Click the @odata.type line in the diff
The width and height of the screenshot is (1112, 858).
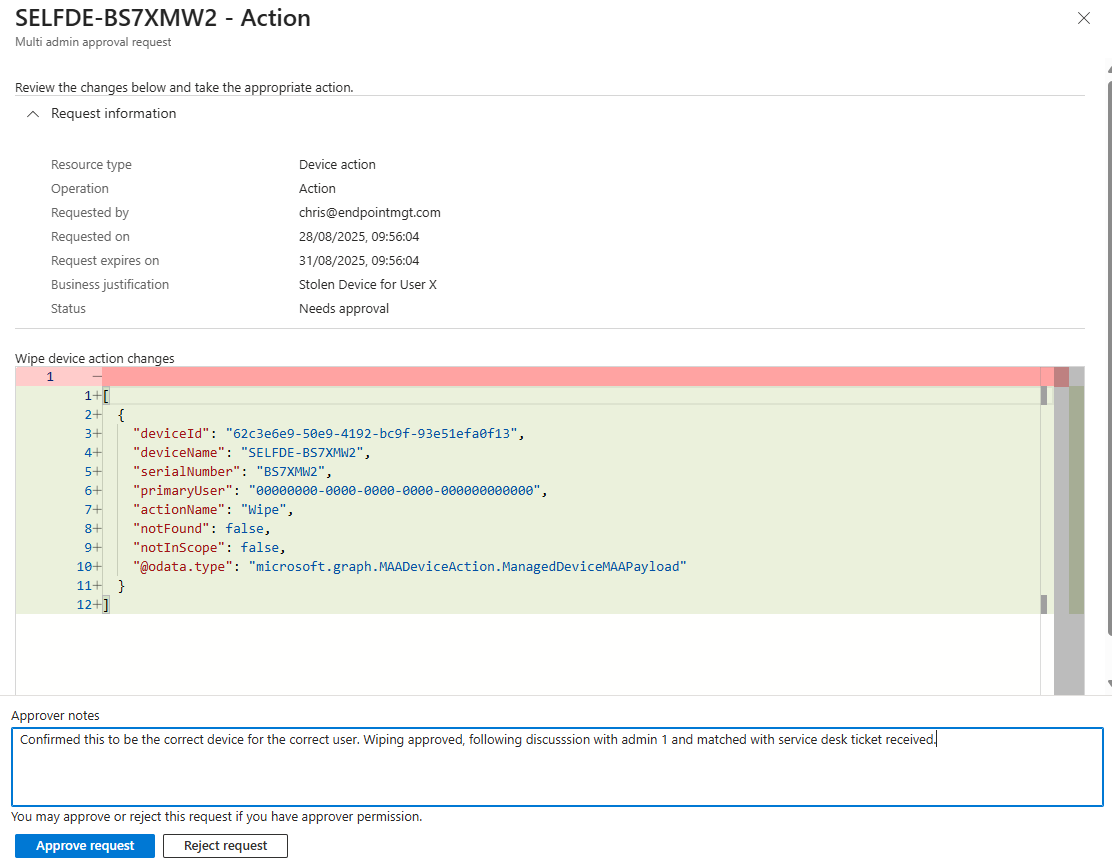pos(409,567)
